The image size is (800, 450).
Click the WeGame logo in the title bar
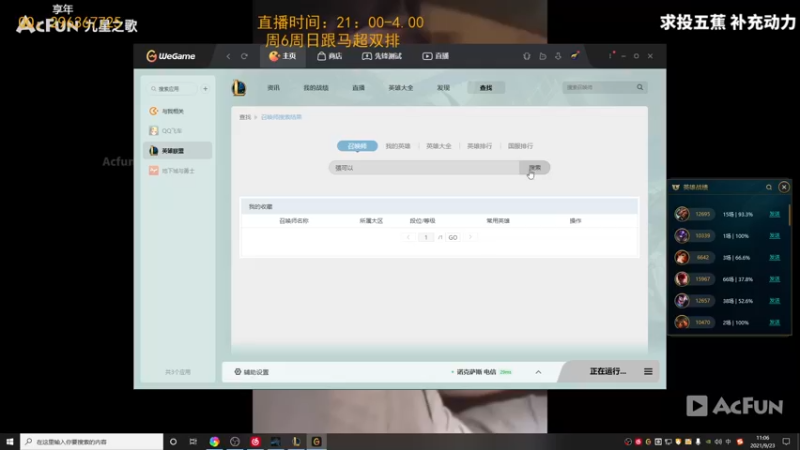point(170,56)
